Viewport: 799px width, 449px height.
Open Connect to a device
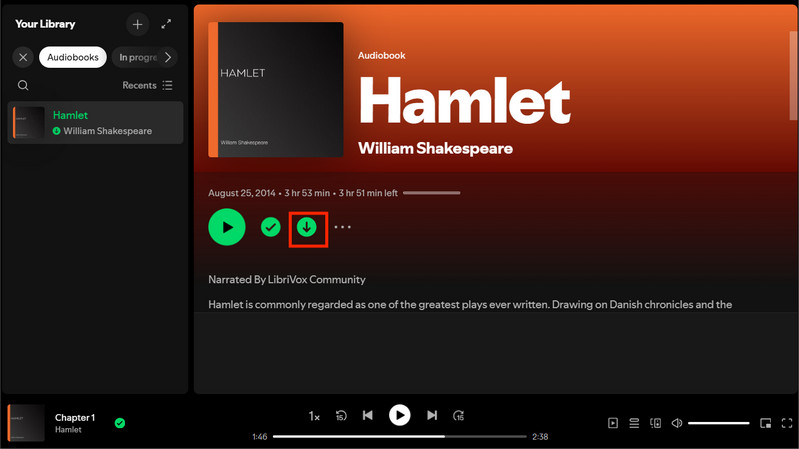(x=655, y=423)
